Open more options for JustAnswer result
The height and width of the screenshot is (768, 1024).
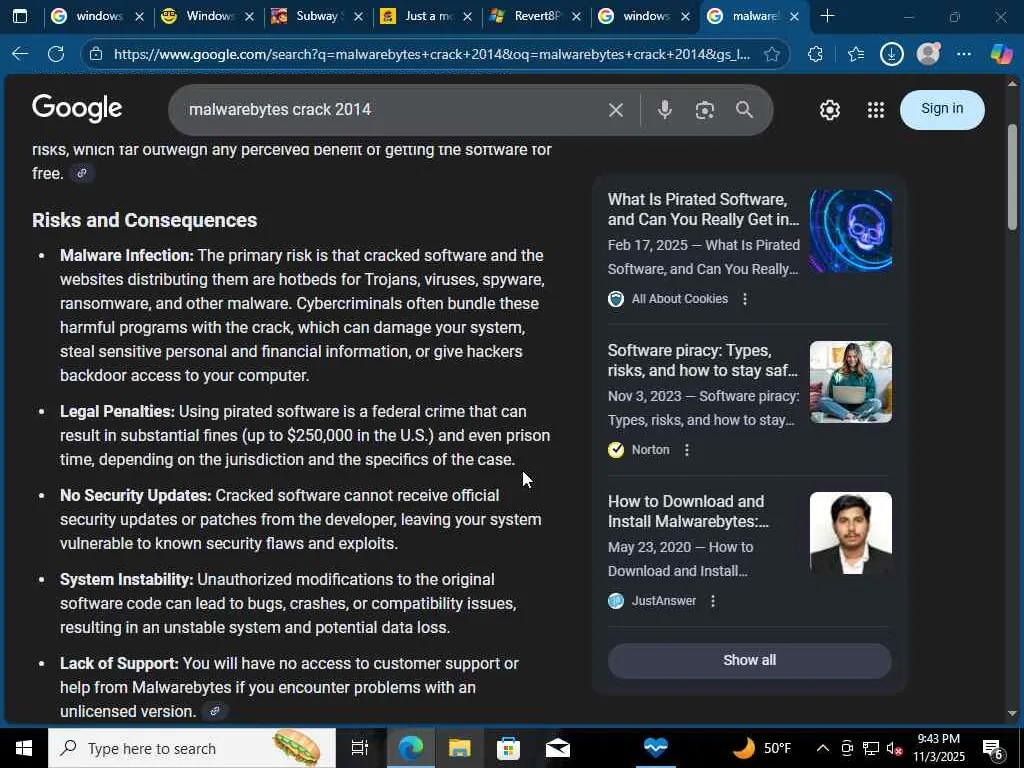(x=713, y=601)
